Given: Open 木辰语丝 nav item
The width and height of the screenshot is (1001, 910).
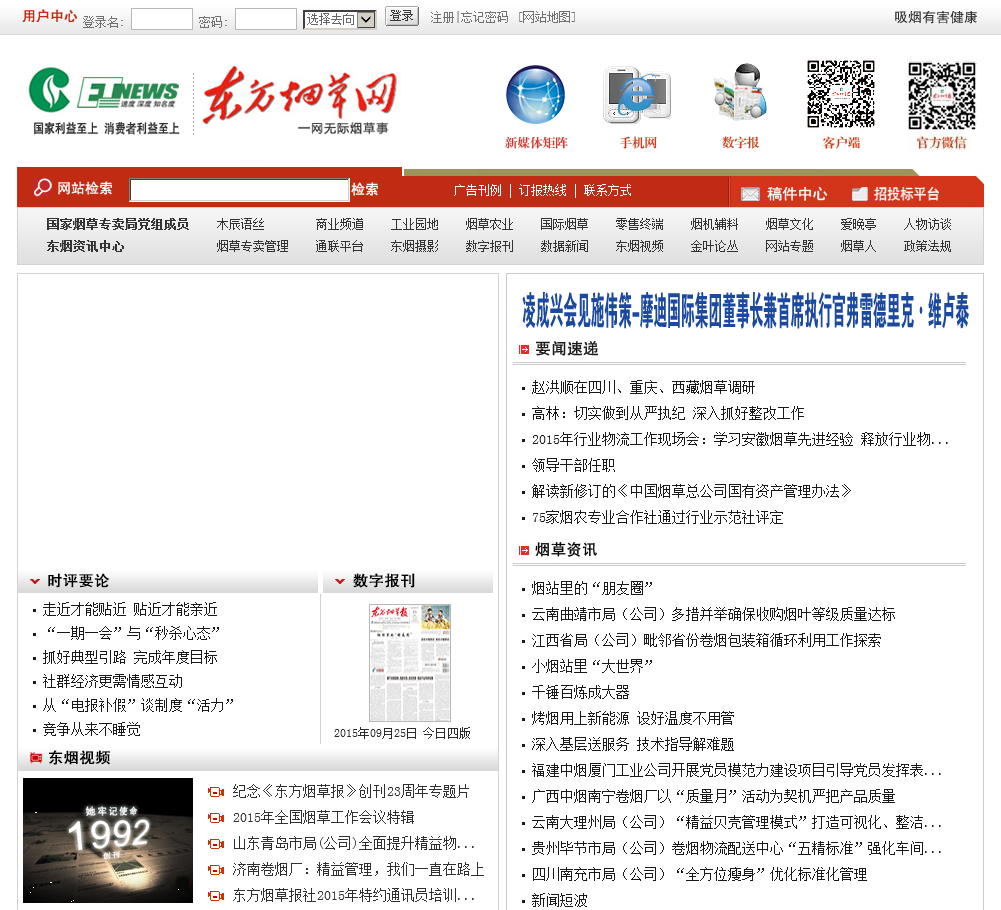Looking at the screenshot, I should point(241,224).
